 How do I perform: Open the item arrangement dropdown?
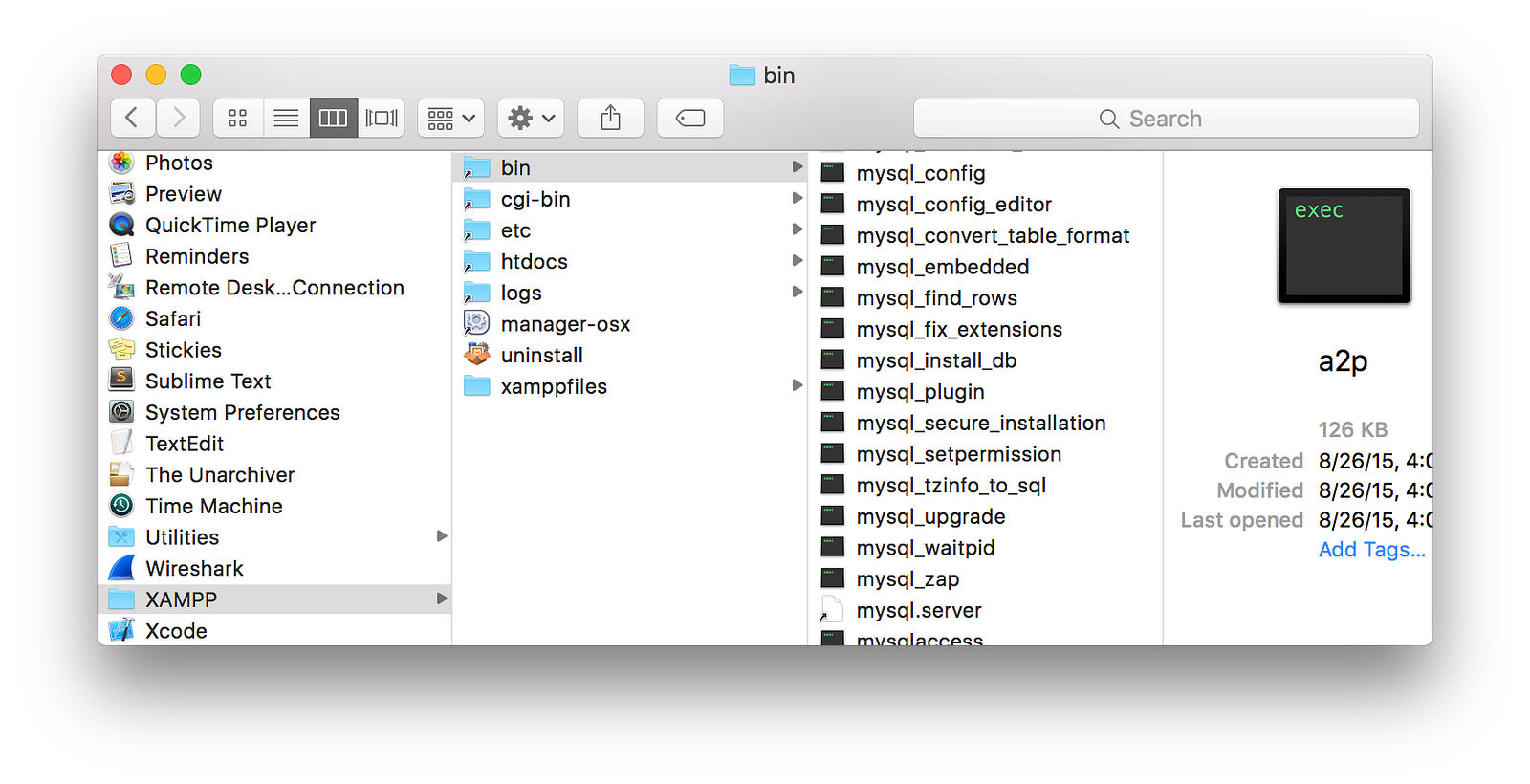coord(451,118)
